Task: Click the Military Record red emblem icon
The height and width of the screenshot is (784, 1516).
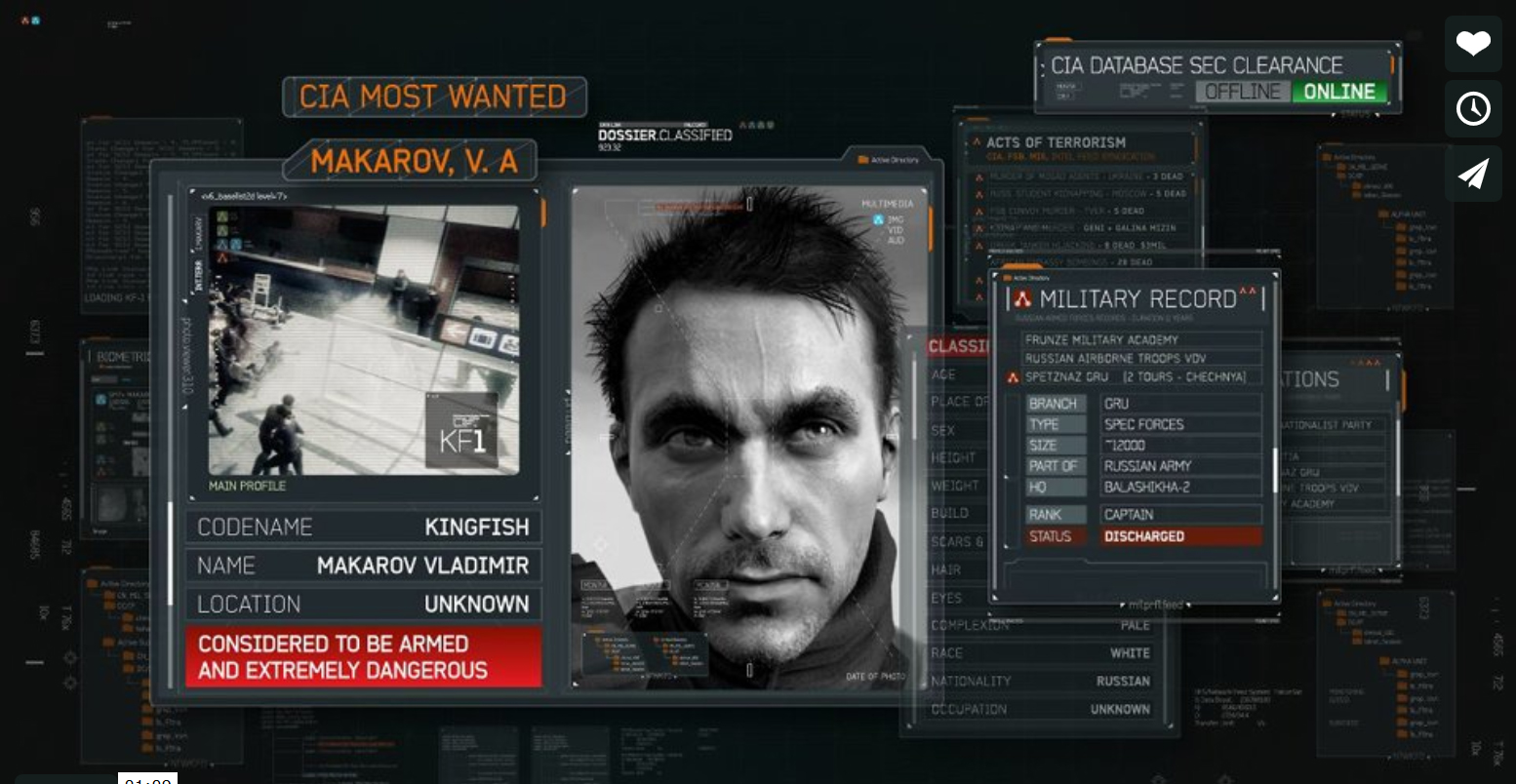Action: [x=1022, y=299]
